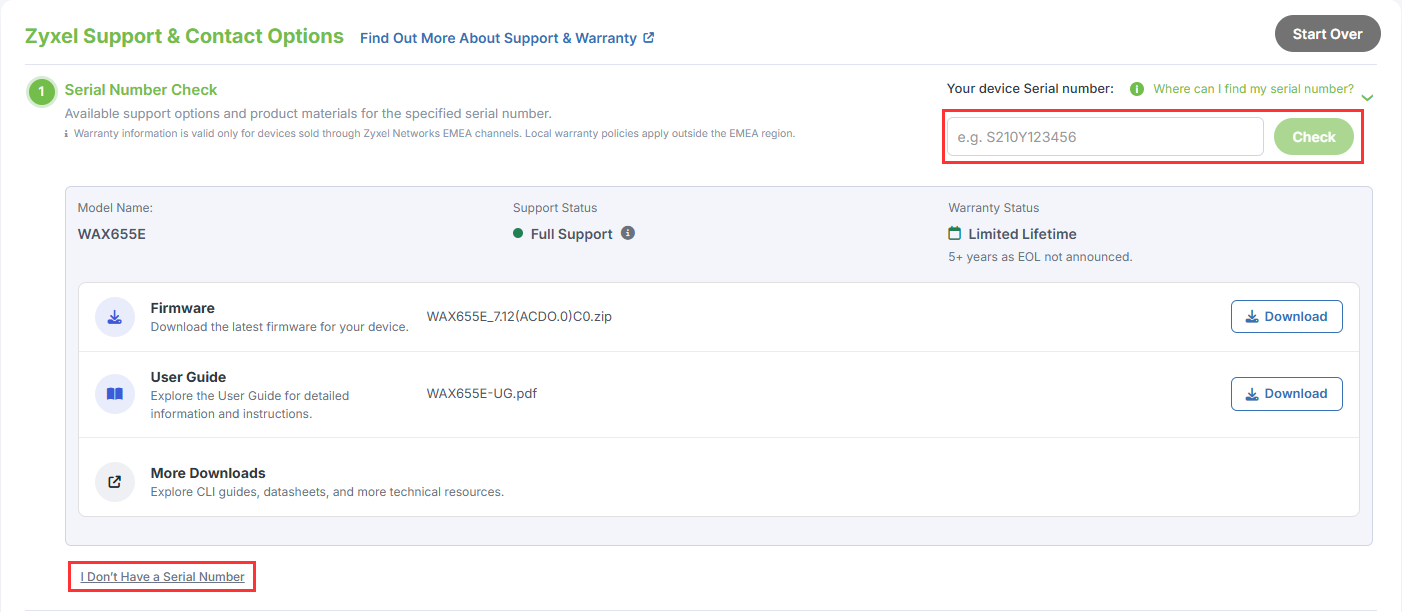This screenshot has width=1402, height=612.
Task: Click I Don't Have a Serial Number
Action: pyautogui.click(x=163, y=577)
